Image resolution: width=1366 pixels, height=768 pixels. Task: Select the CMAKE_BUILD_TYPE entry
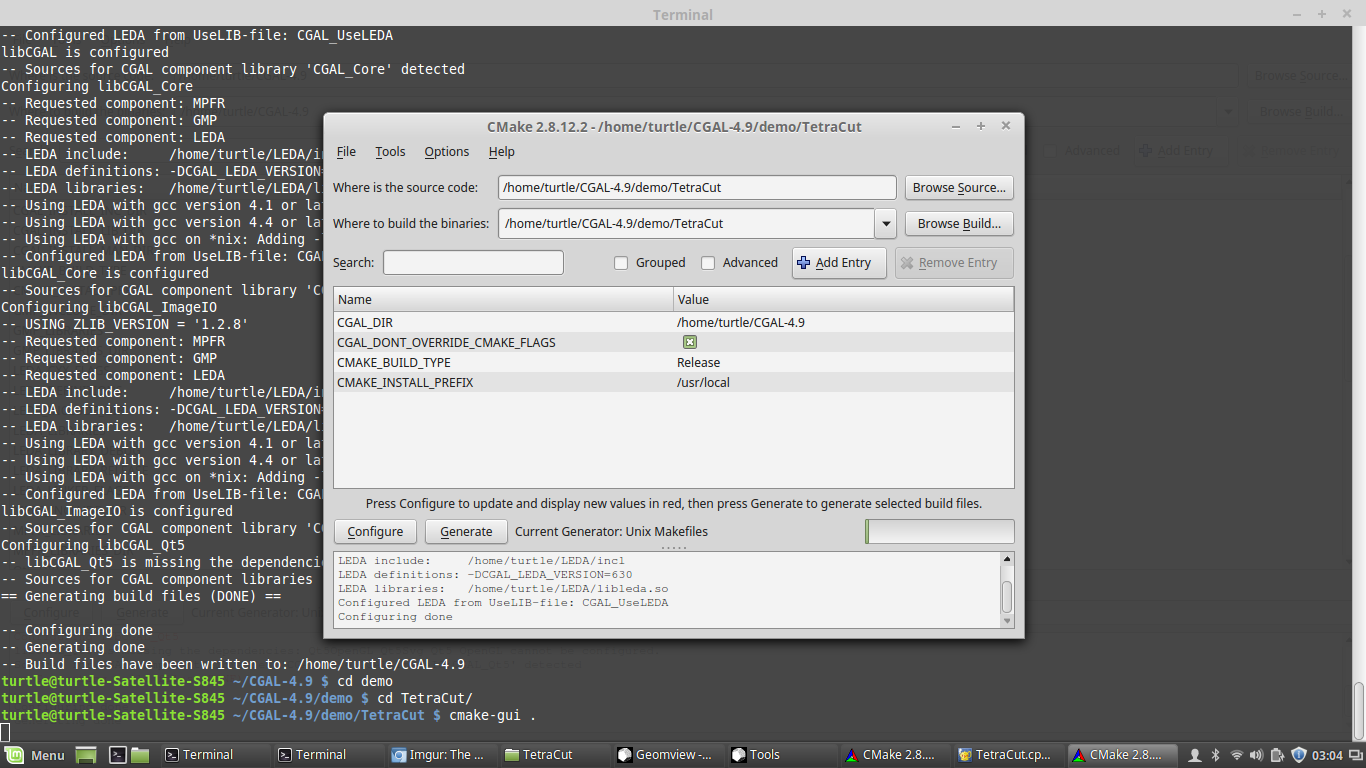click(394, 362)
